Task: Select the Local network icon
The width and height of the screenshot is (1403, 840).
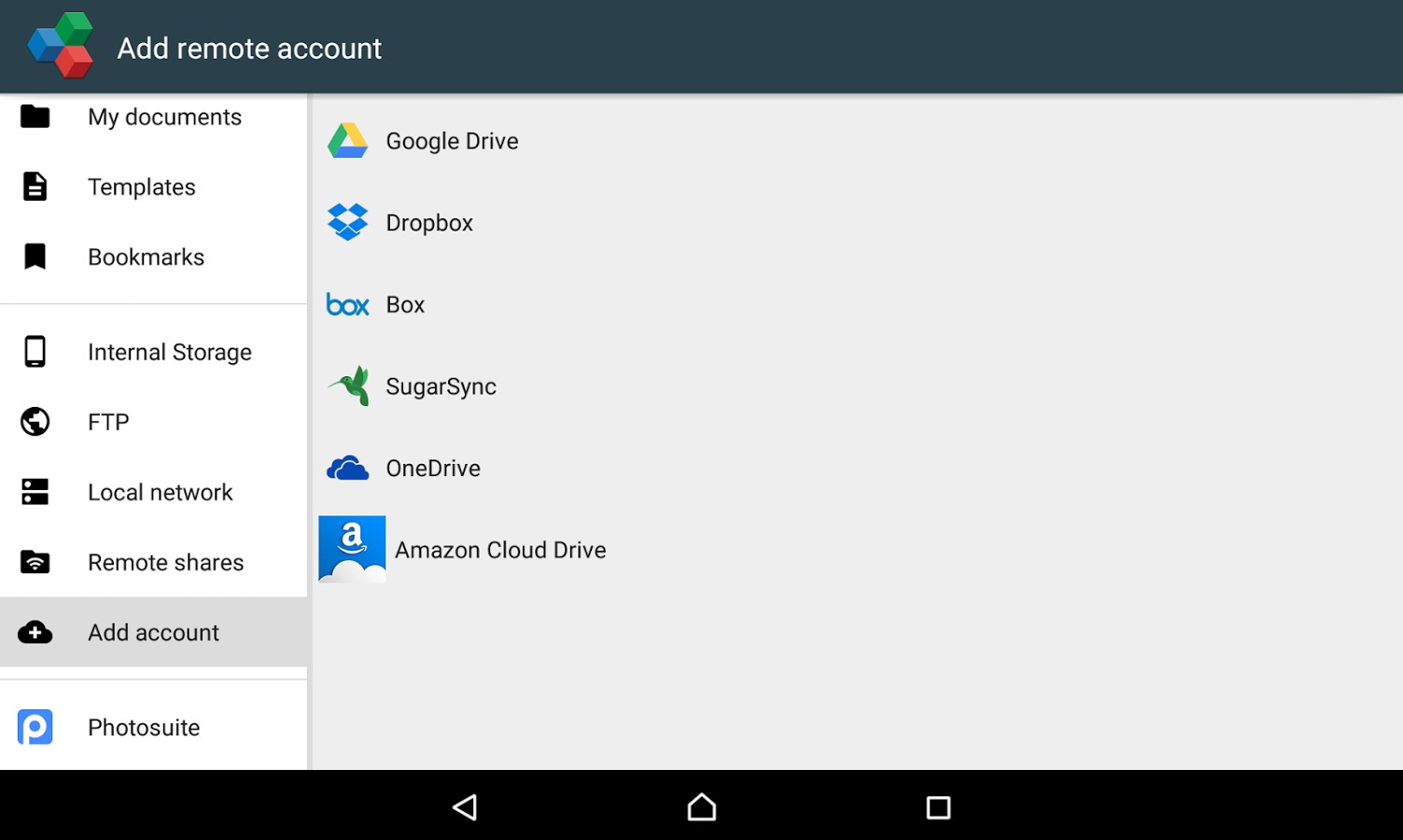Action: point(35,492)
